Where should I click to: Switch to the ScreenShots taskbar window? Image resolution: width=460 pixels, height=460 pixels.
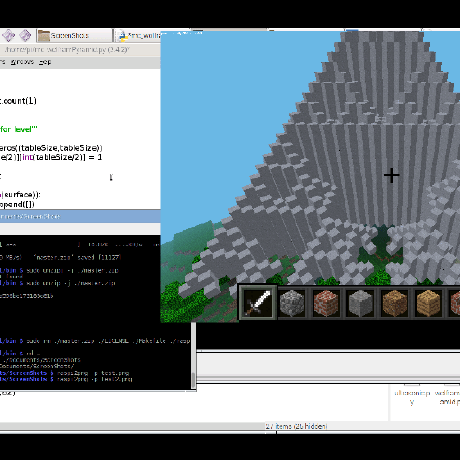tap(74, 35)
